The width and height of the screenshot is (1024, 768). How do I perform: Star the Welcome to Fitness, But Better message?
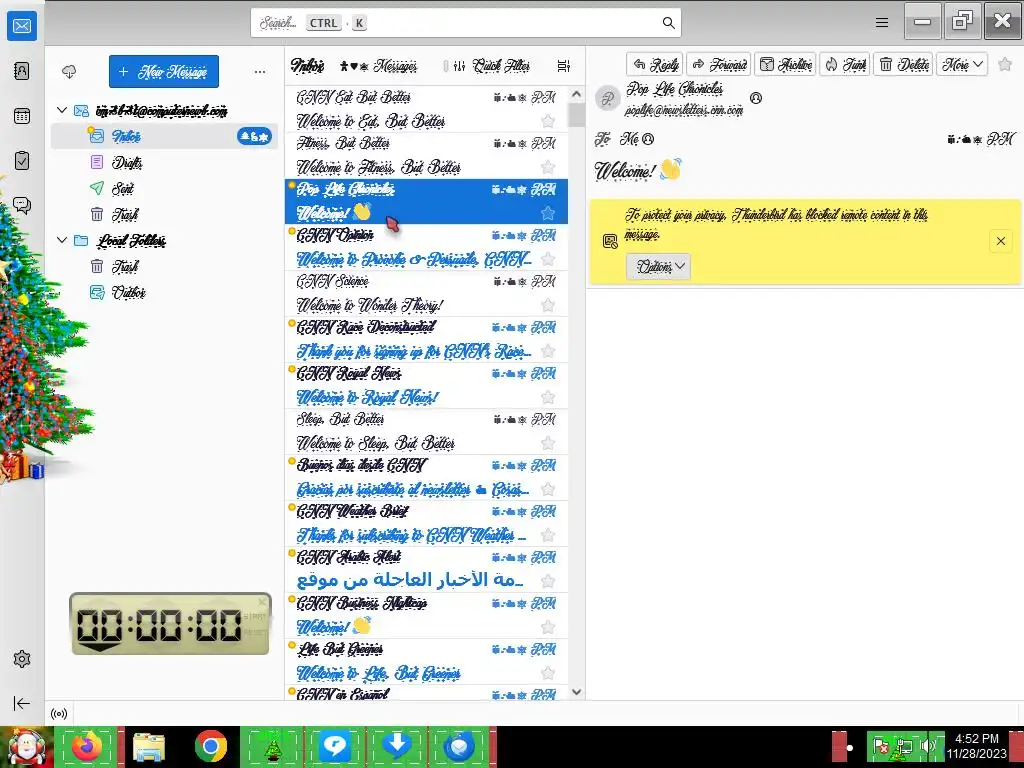point(548,167)
